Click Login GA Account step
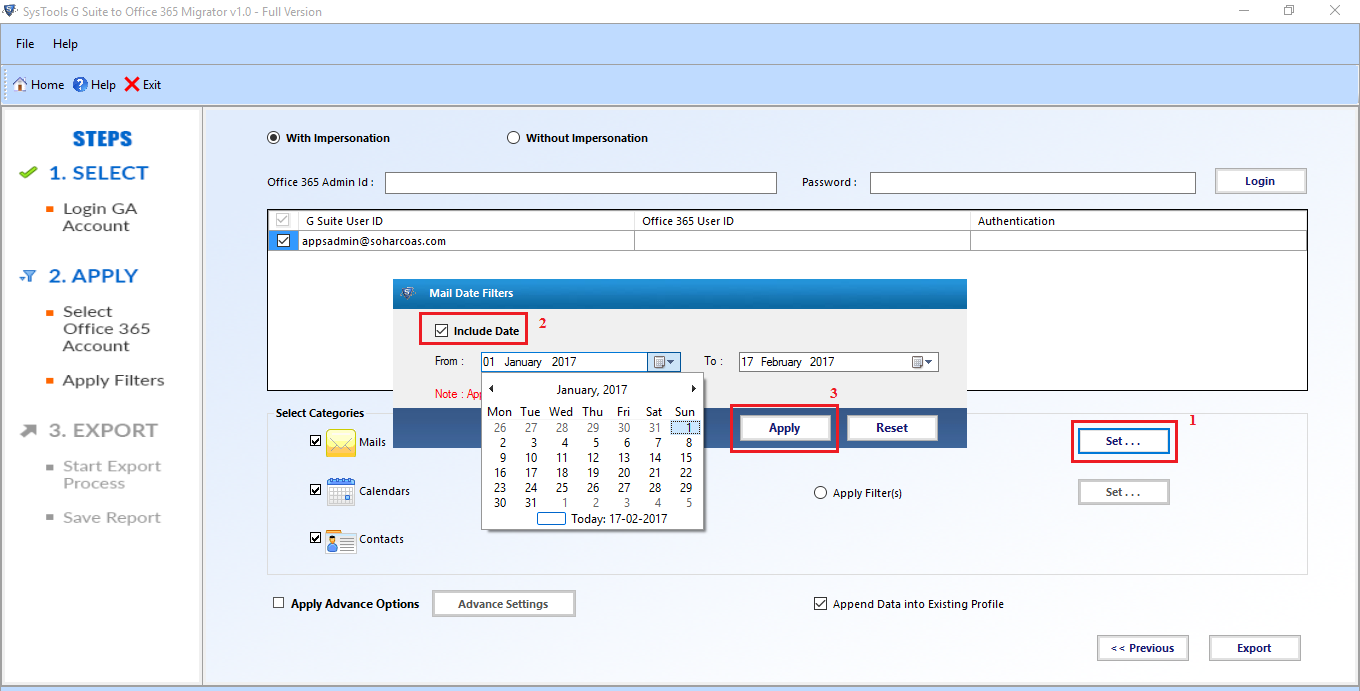1360x691 pixels. [x=99, y=217]
